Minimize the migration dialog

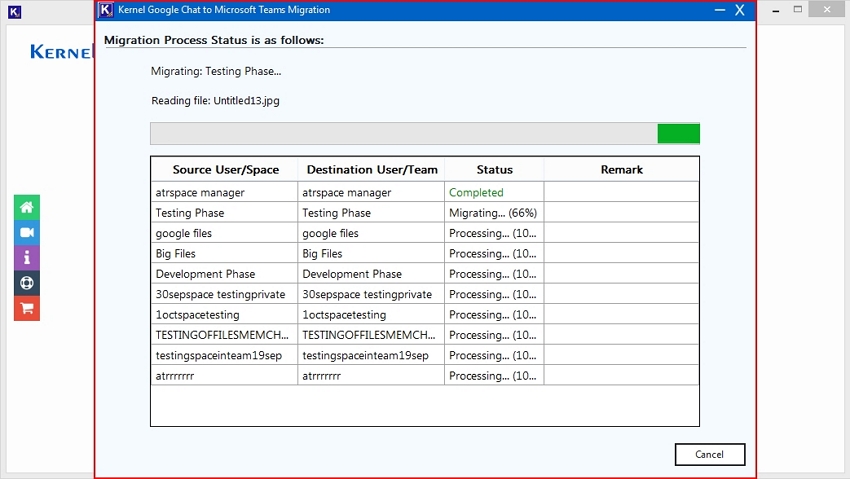[x=719, y=10]
